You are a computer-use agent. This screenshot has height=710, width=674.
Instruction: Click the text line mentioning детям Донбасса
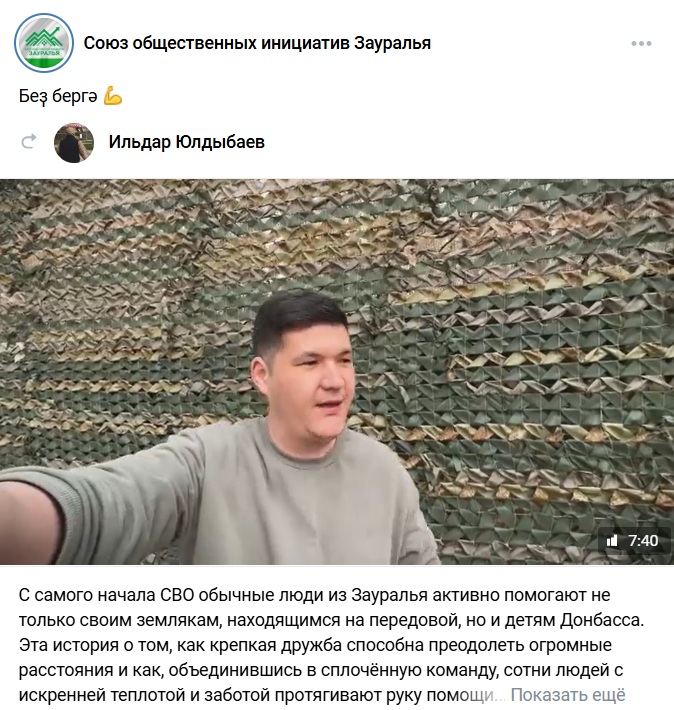point(331,620)
